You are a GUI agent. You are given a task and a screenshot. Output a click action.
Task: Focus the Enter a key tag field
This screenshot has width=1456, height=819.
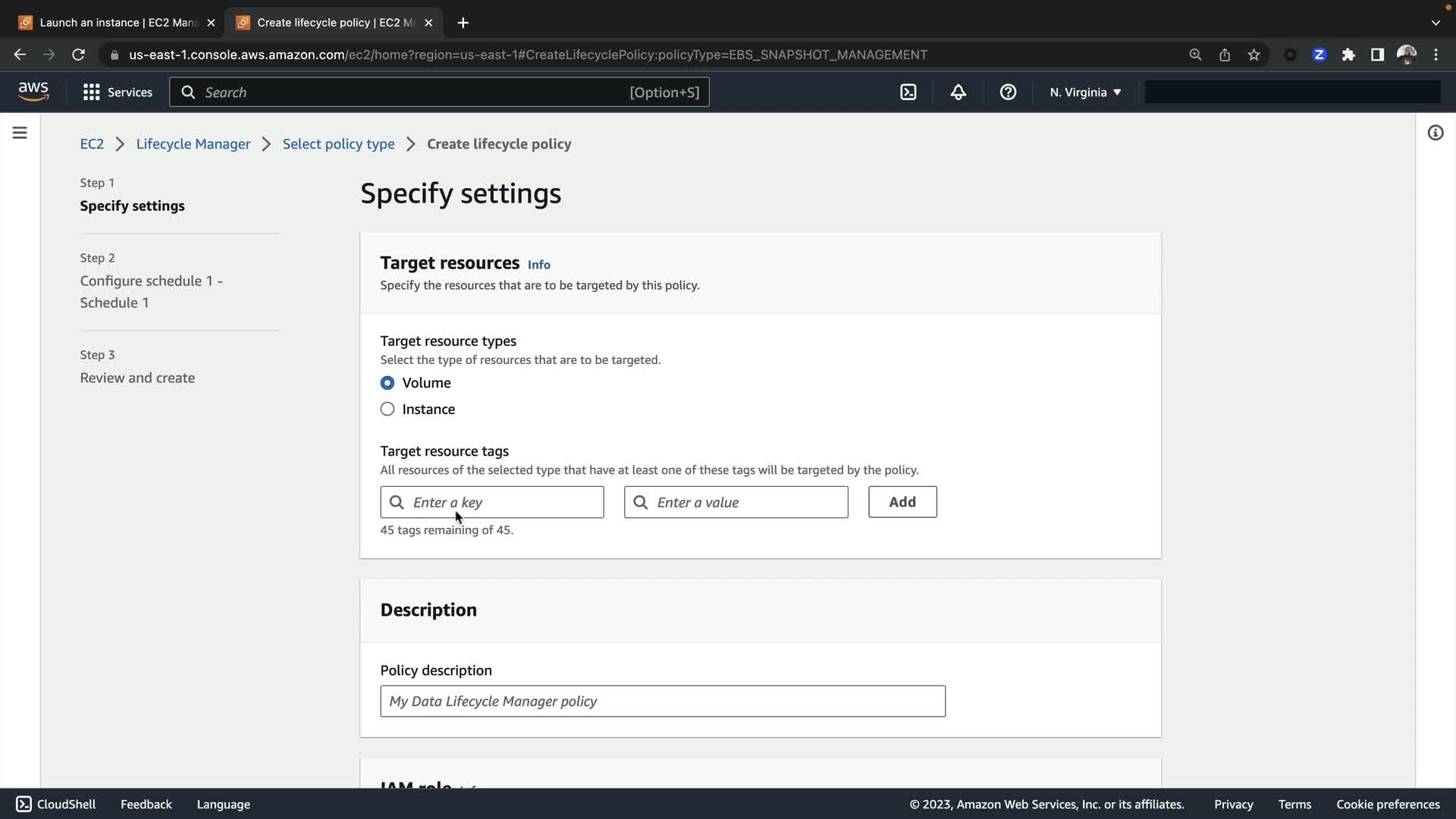(504, 502)
